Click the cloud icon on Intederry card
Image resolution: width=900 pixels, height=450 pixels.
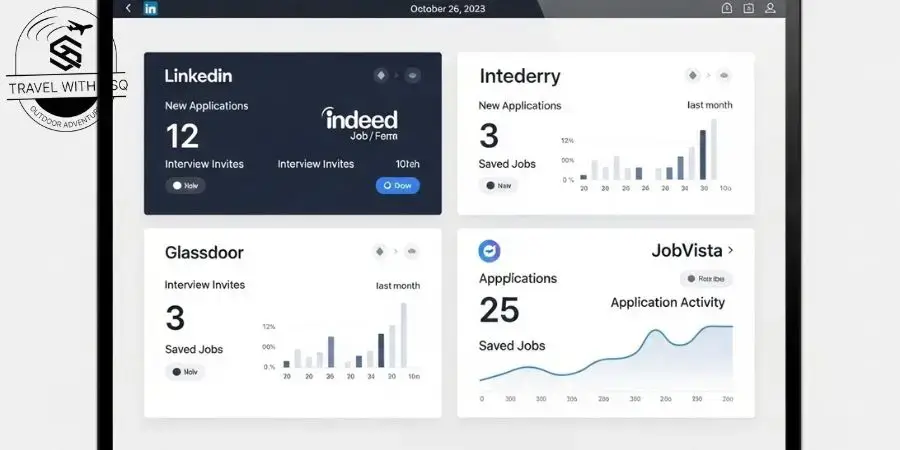click(724, 75)
